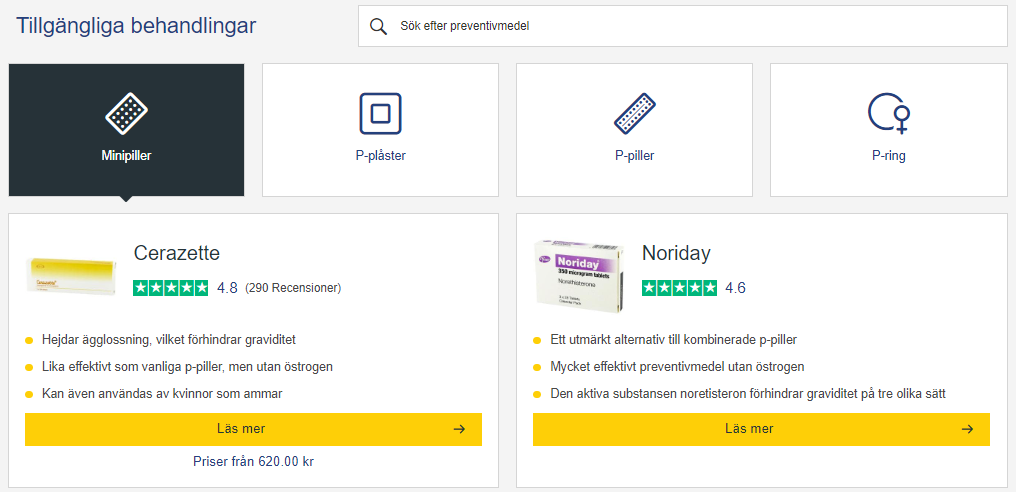Click the Noriday package image
This screenshot has height=492, width=1016.
coord(580,272)
